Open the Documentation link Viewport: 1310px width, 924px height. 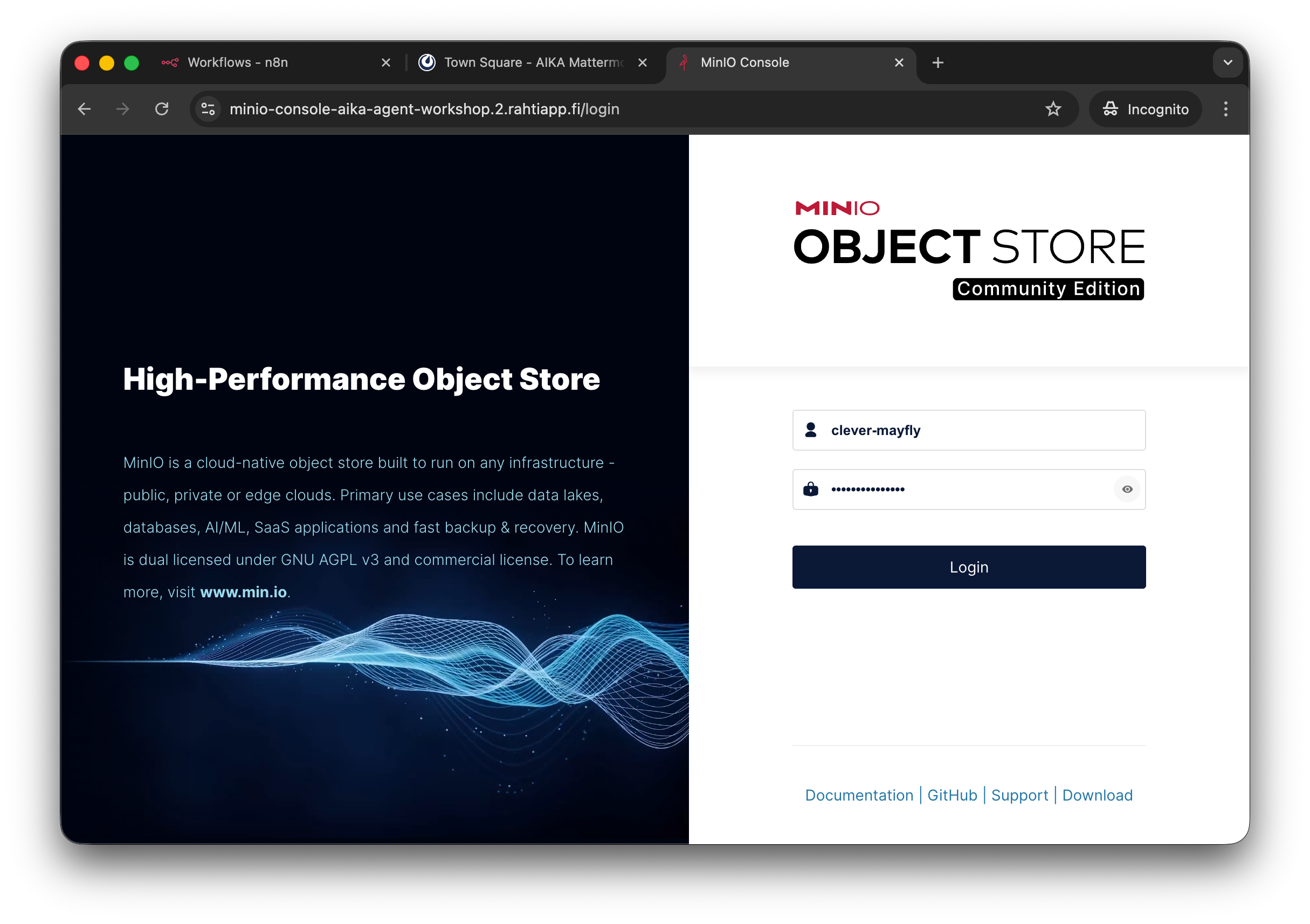click(x=859, y=795)
